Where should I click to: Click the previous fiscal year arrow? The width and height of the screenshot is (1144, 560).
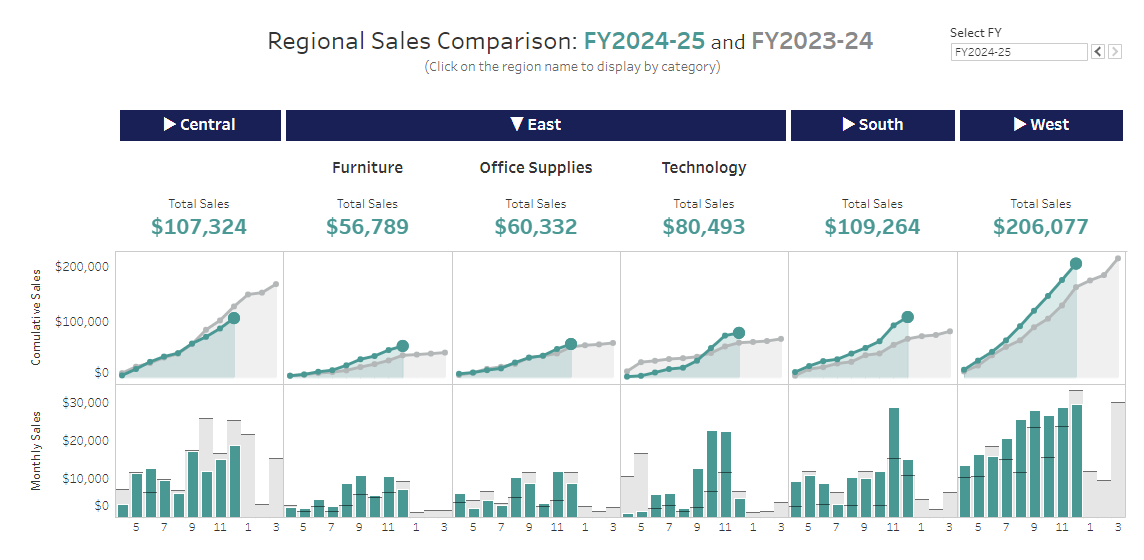(1098, 52)
